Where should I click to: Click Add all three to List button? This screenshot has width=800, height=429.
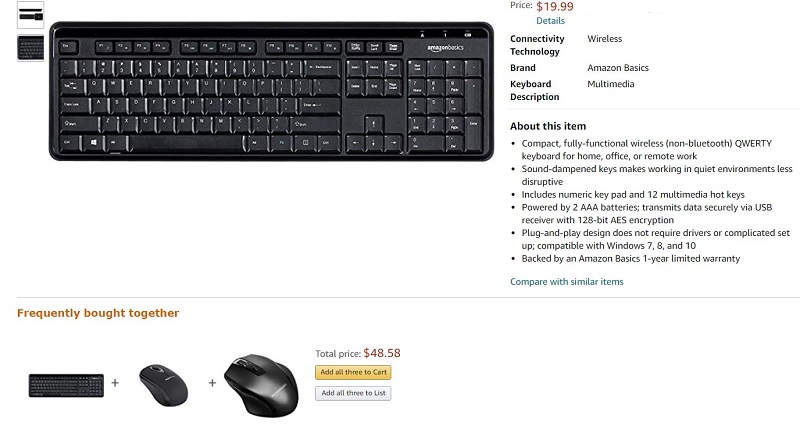tap(353, 393)
